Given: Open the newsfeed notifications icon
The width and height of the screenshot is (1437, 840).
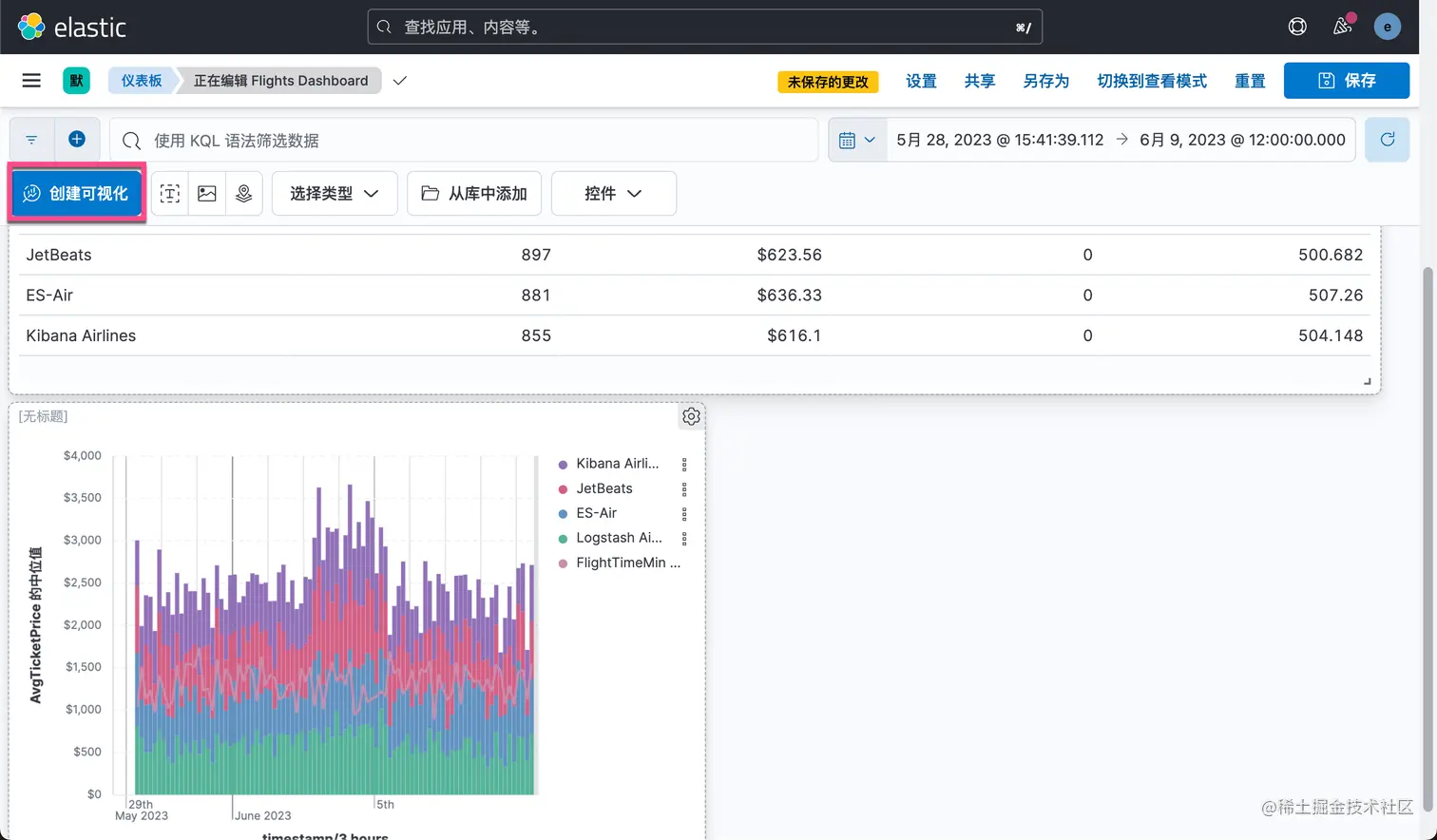Looking at the screenshot, I should [1342, 27].
